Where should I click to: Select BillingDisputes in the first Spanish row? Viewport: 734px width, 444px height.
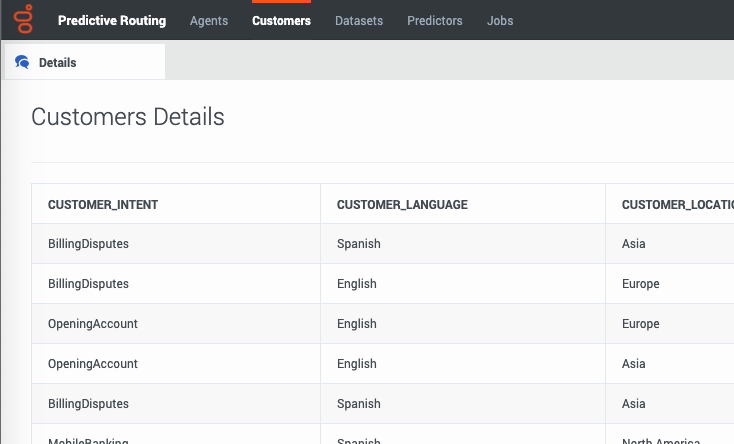[x=88, y=244]
